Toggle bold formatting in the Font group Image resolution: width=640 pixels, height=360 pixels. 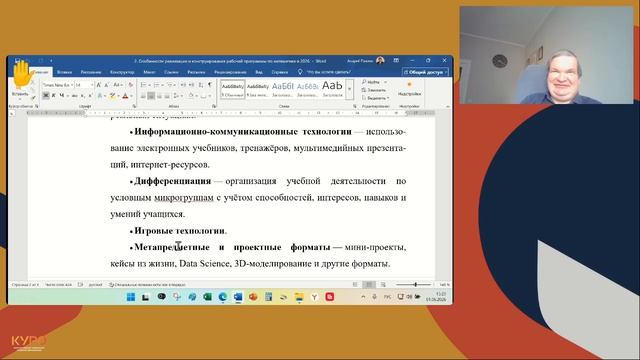(x=46, y=96)
